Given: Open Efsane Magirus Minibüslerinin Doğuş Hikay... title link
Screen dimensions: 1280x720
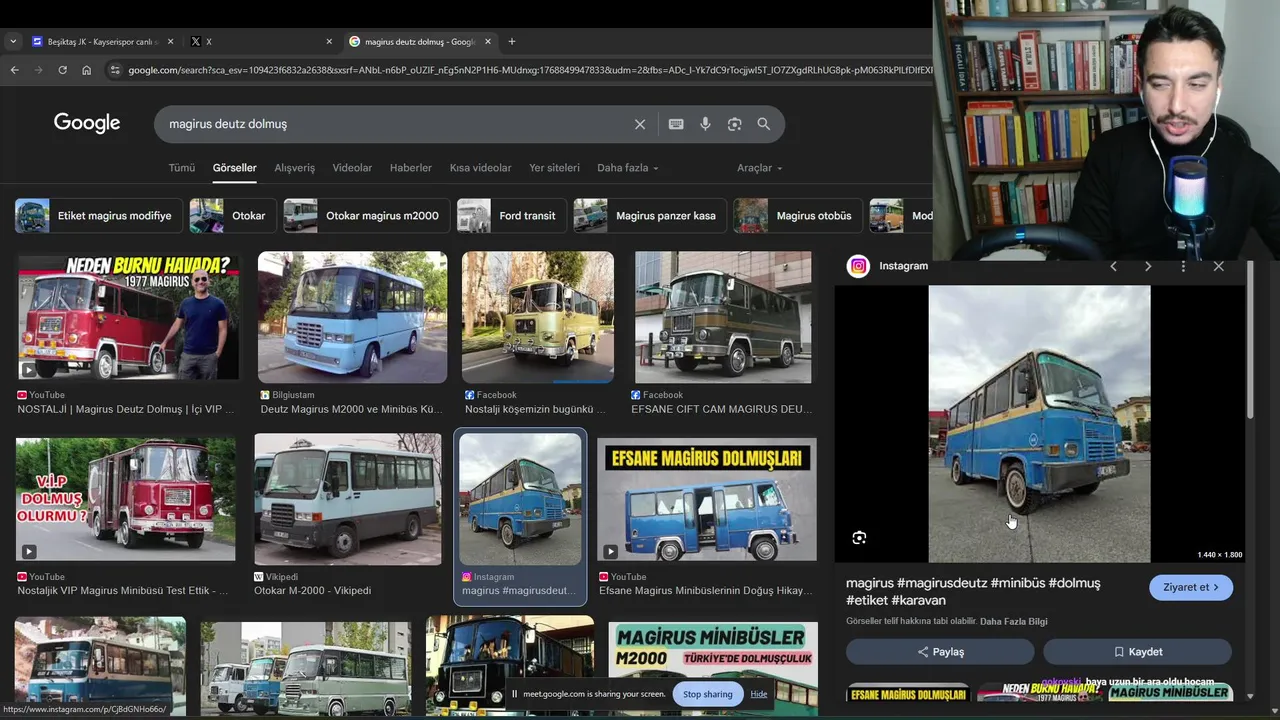Looking at the screenshot, I should (x=706, y=590).
